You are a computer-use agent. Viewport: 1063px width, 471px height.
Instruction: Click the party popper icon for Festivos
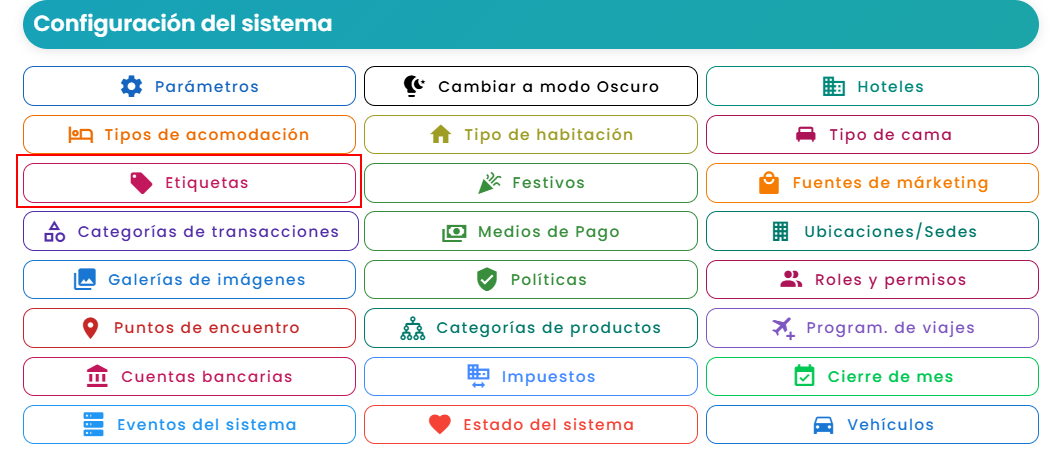tap(490, 183)
